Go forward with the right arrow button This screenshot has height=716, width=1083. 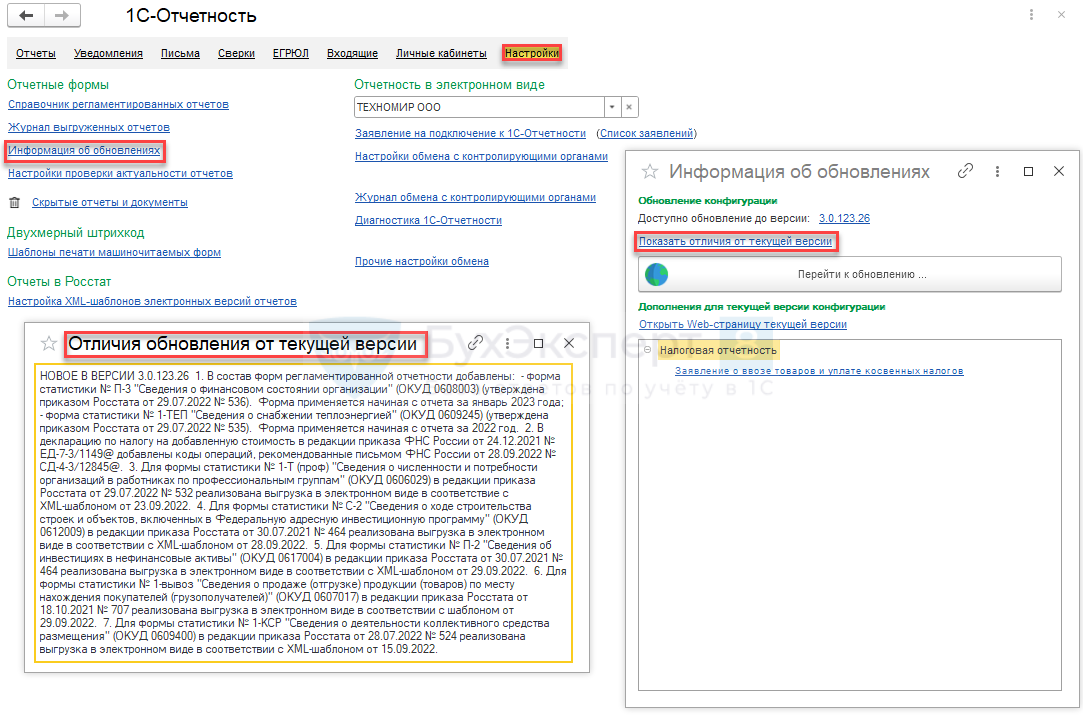pyautogui.click(x=62, y=15)
